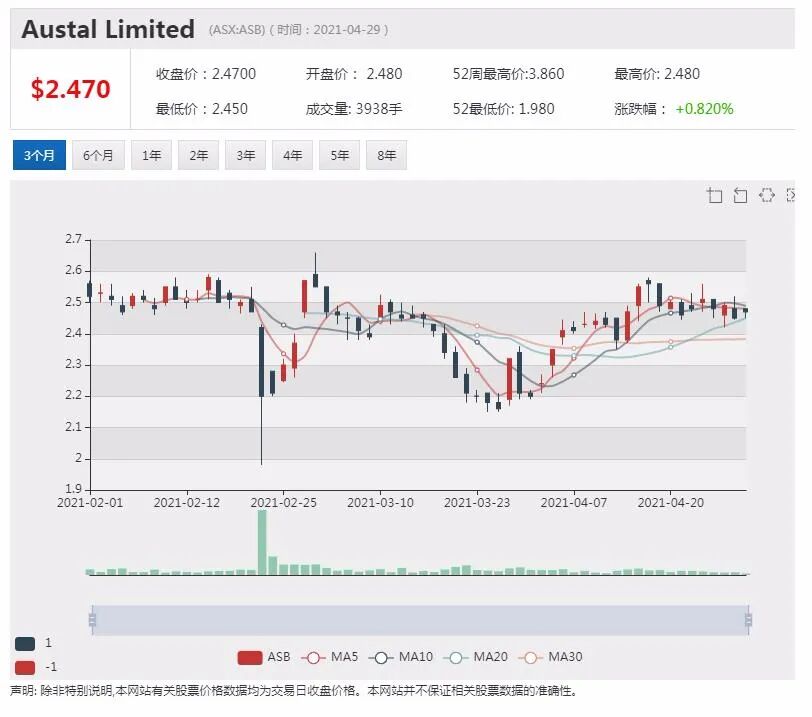The height and width of the screenshot is (717, 812).
Task: Select the 3个月 time range tab
Action: point(39,155)
